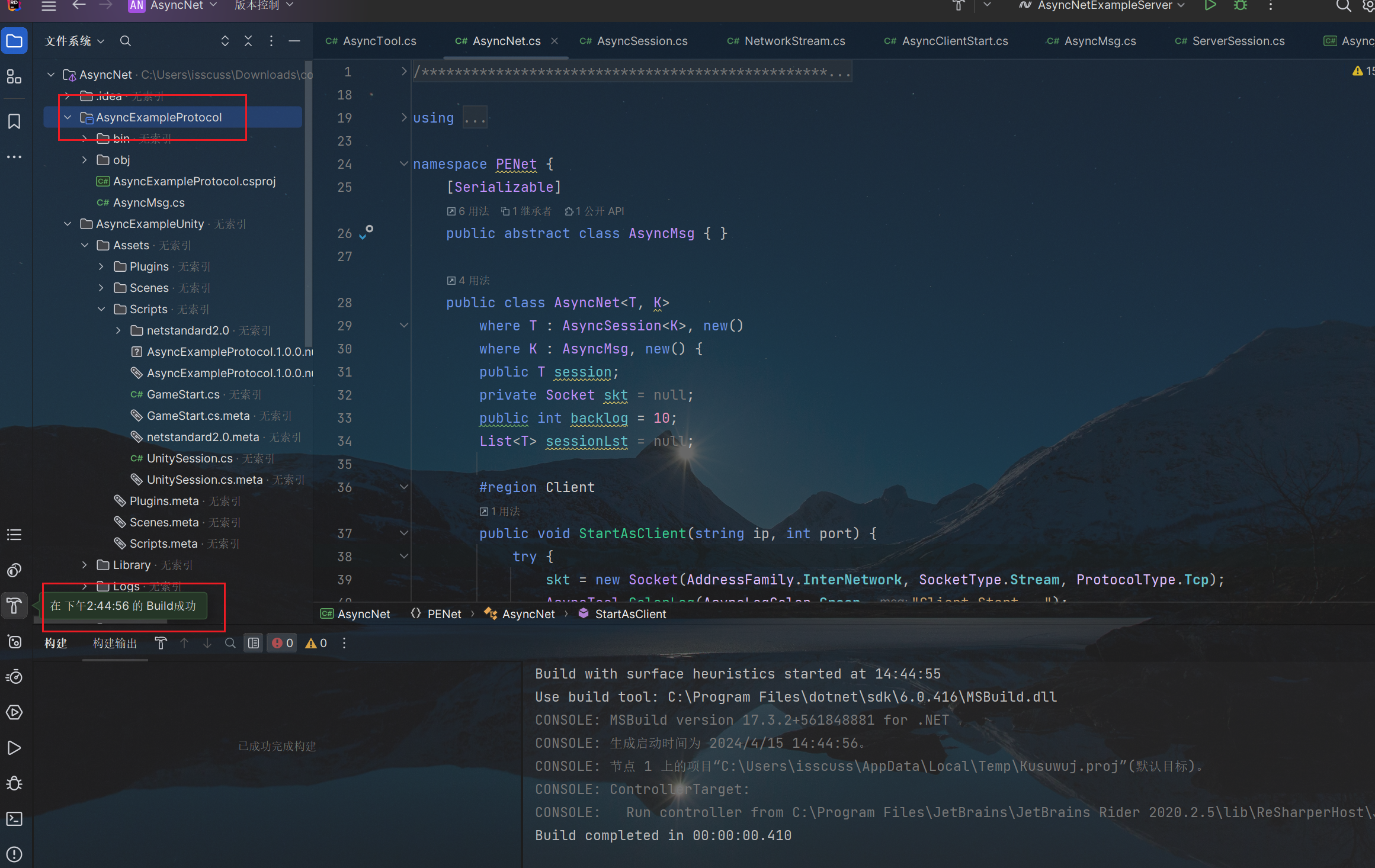
Task: Click the 4 用法 hint above AsyncNet class
Action: 469,281
